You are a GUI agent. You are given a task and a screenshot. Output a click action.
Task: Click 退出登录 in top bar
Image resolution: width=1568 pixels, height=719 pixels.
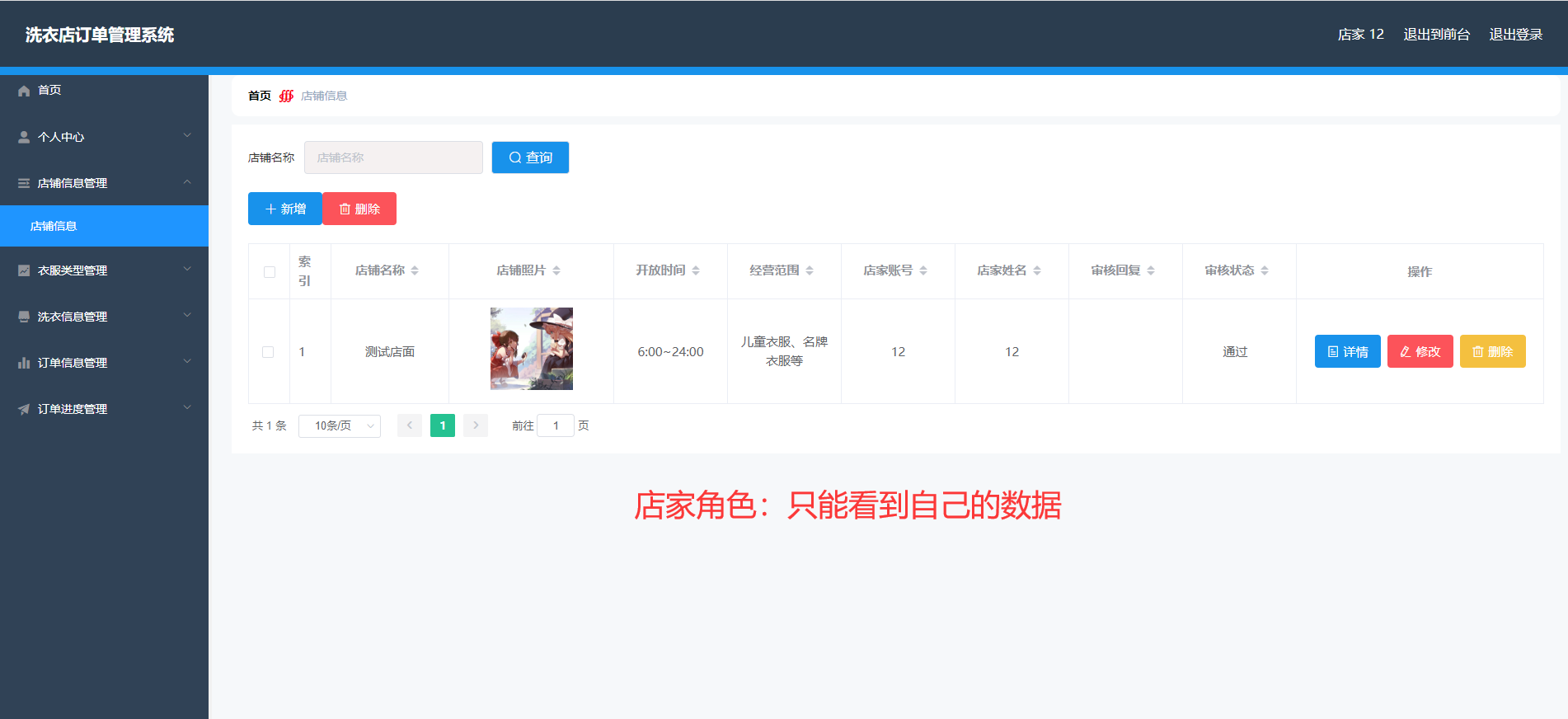pyautogui.click(x=1516, y=35)
